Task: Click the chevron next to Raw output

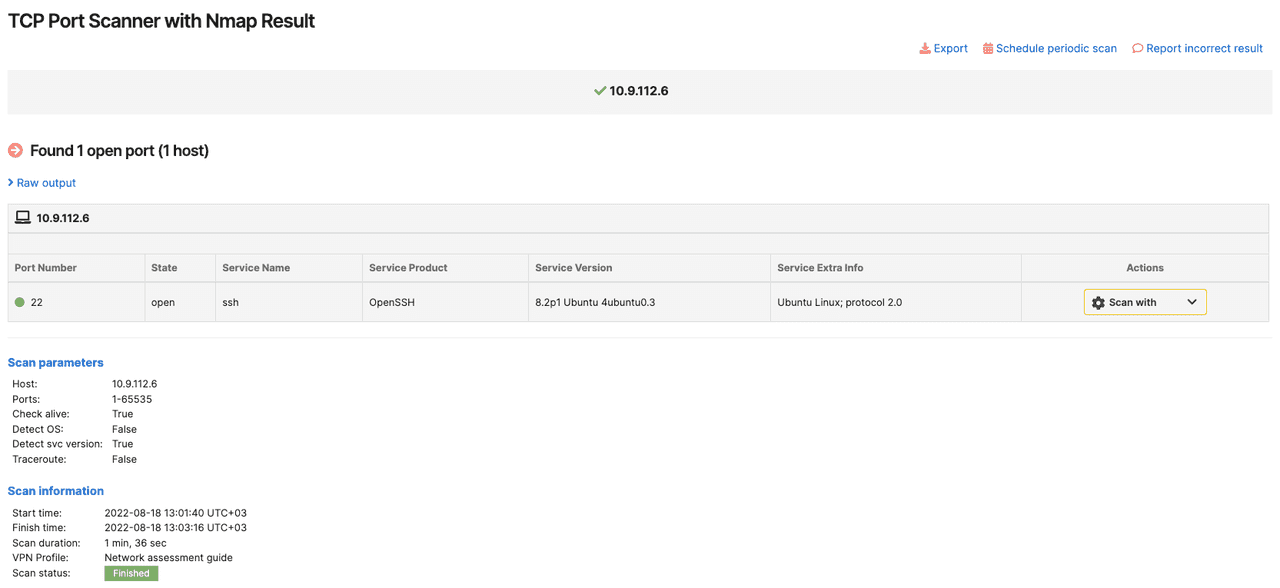Action: (10, 183)
